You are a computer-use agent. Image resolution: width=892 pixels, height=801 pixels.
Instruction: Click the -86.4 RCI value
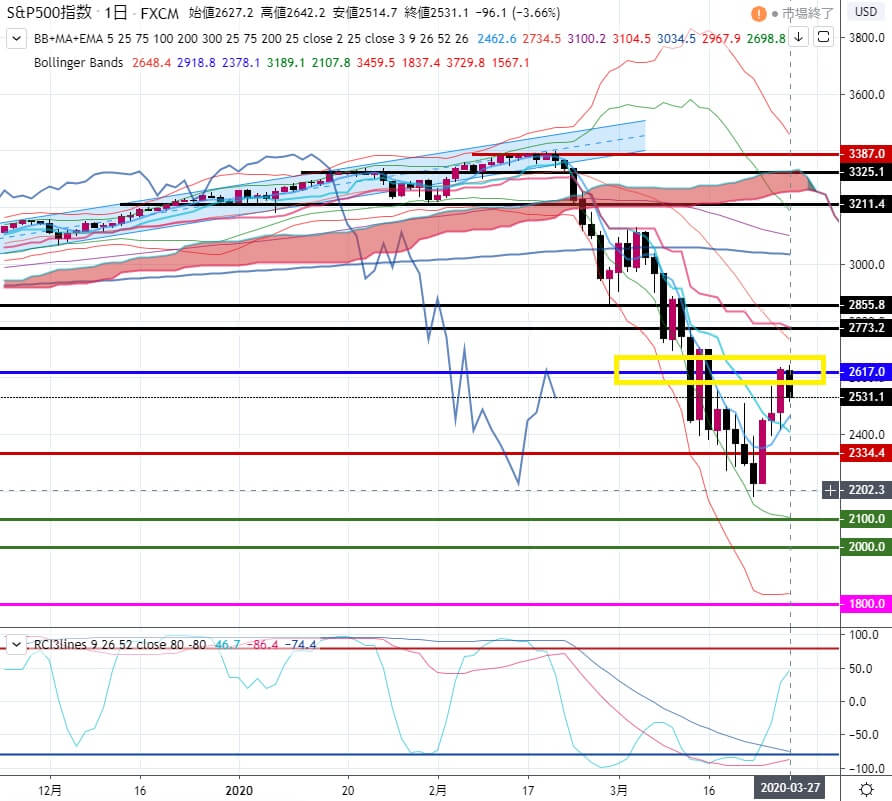tap(265, 645)
